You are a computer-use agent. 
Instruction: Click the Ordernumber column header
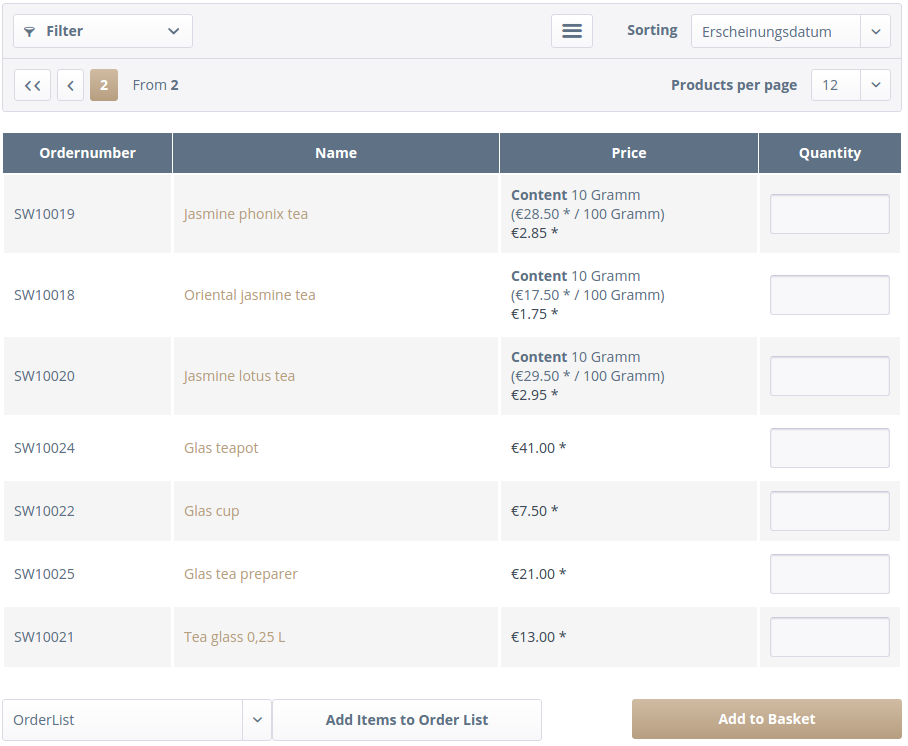pyautogui.click(x=87, y=153)
